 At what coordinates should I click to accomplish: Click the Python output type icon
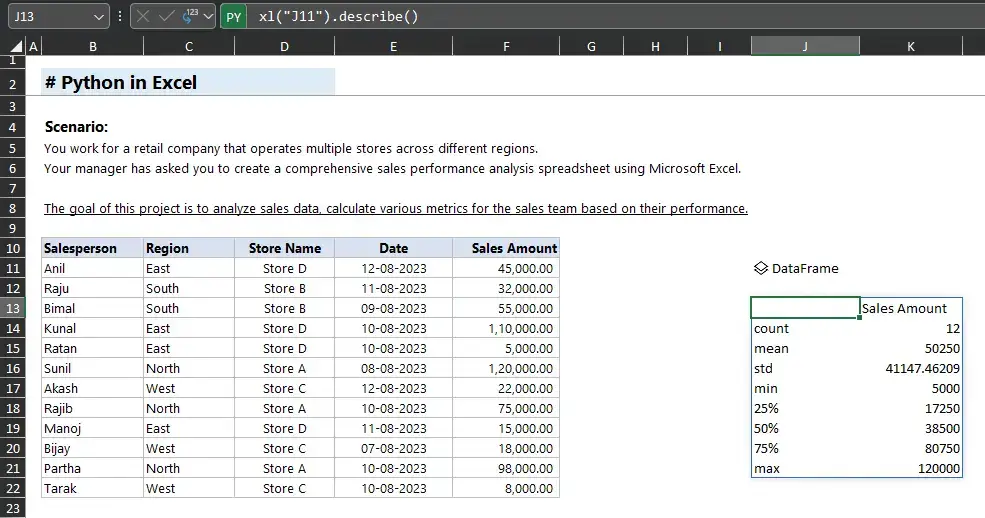[189, 16]
